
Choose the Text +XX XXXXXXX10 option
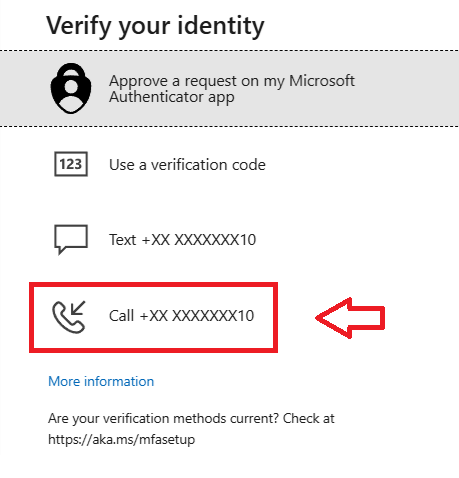(183, 240)
